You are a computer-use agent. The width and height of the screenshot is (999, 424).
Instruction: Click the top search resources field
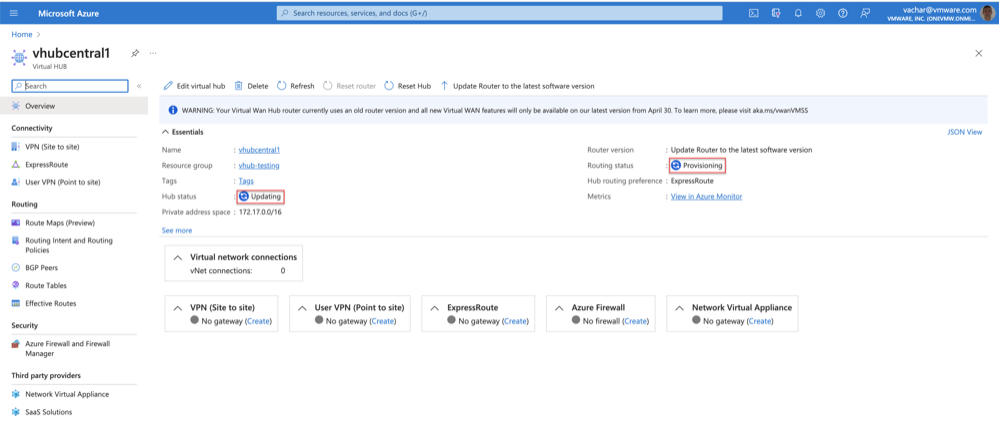click(499, 13)
